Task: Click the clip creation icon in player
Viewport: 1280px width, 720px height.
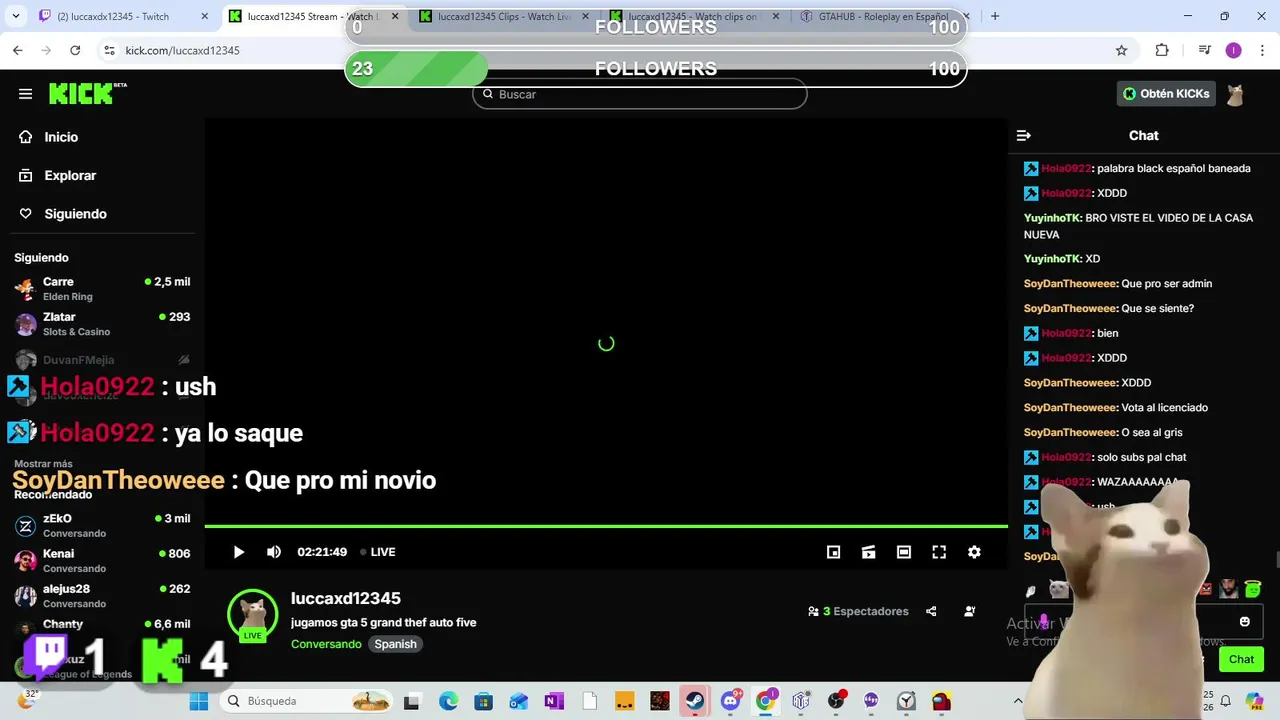Action: pyautogui.click(x=868, y=552)
